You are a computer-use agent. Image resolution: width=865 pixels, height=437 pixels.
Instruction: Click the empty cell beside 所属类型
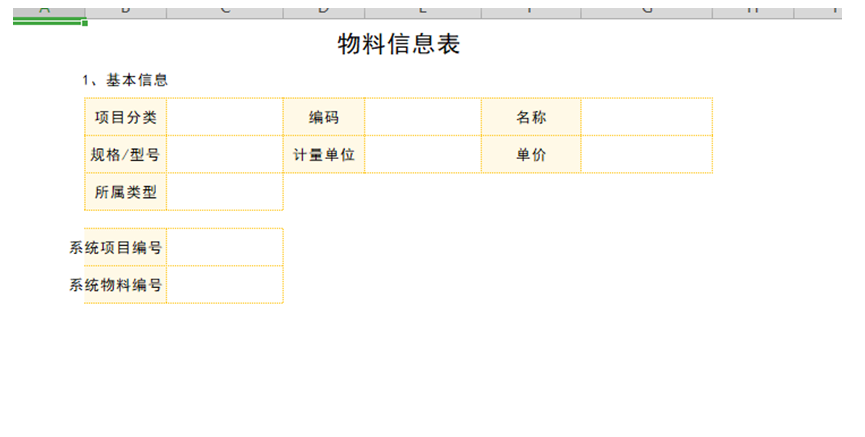click(x=225, y=192)
